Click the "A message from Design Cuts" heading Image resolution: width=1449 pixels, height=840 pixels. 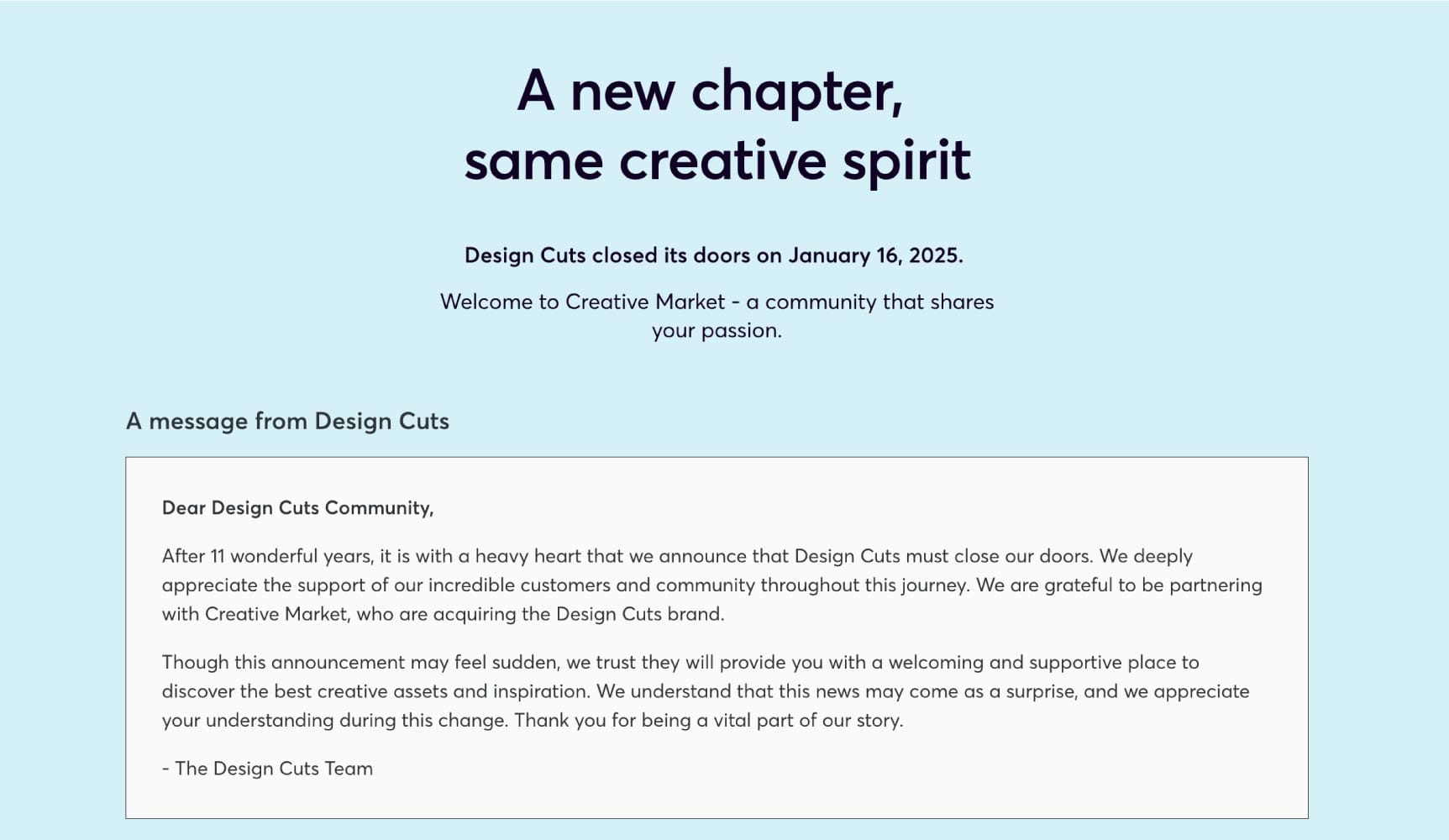[287, 421]
